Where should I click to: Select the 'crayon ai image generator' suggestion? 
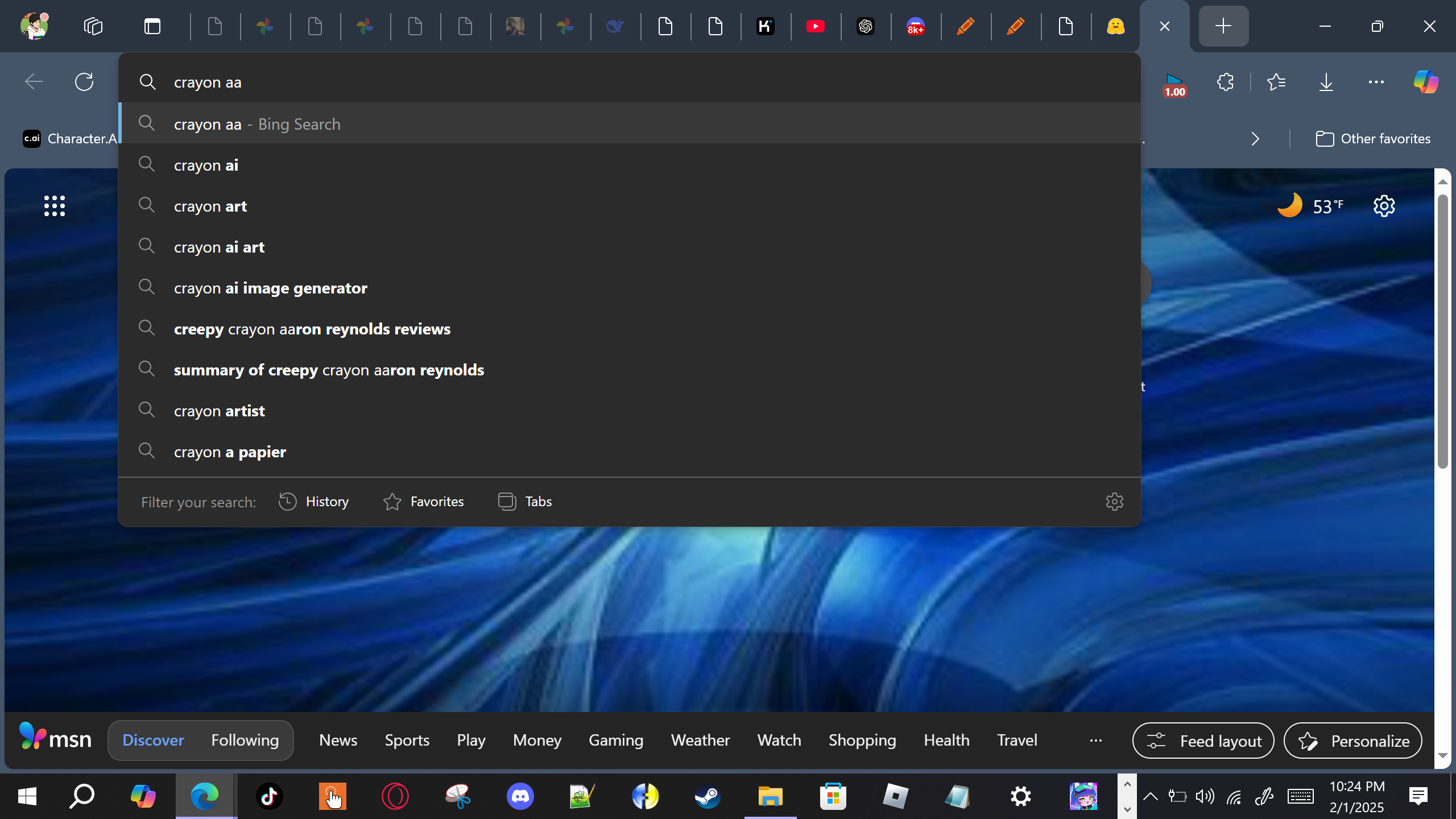(271, 288)
